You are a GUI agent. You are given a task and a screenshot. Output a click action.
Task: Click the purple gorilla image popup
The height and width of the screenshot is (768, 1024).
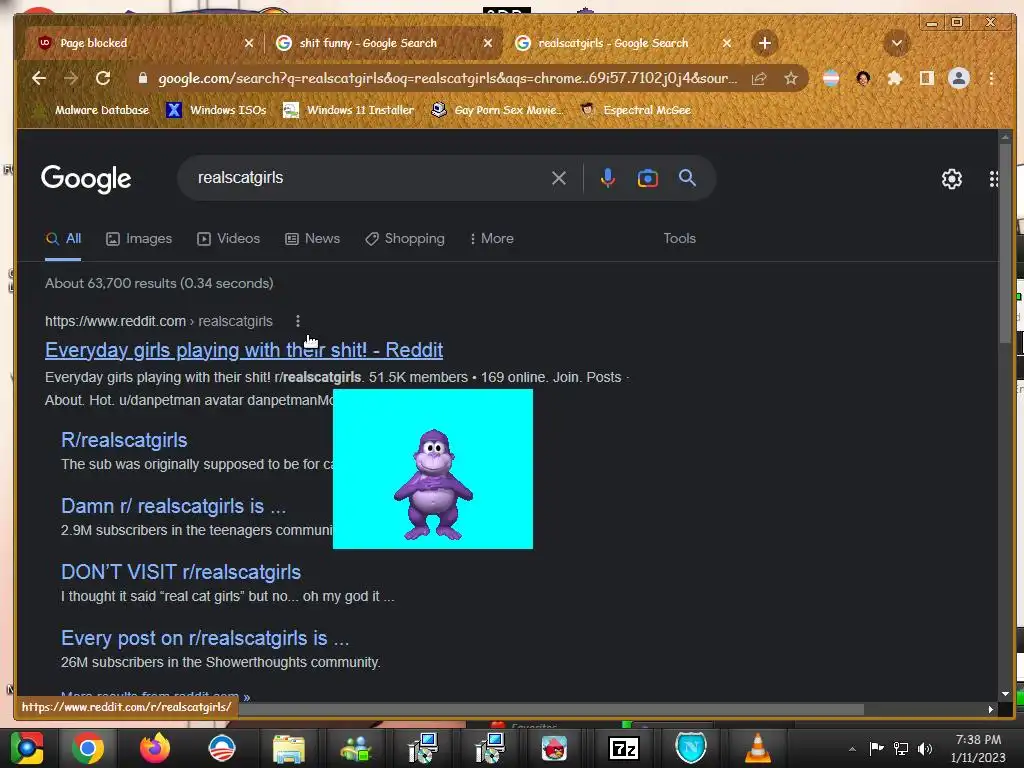[x=433, y=469]
